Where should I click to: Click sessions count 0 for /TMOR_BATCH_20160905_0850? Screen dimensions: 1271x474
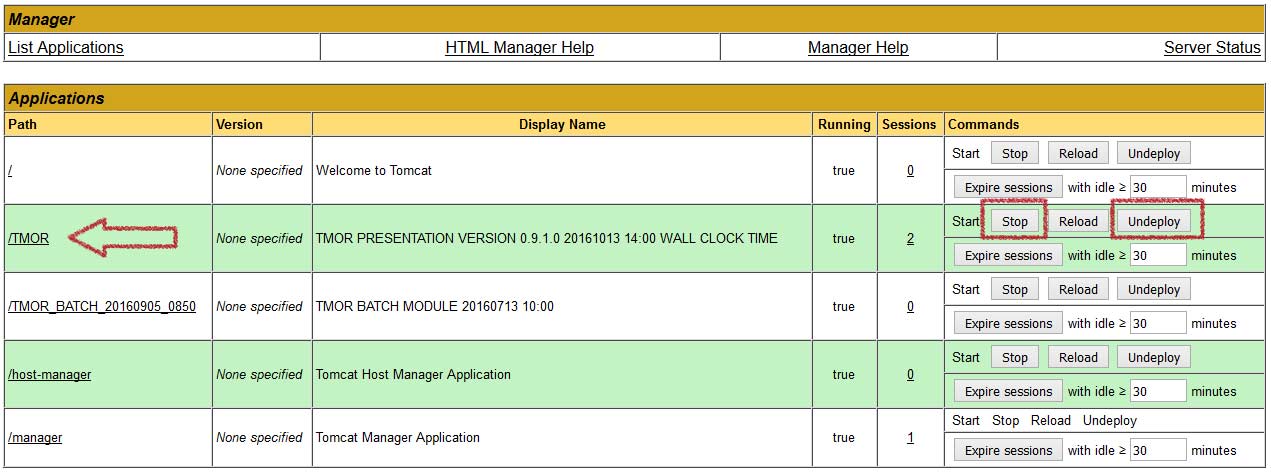tap(910, 306)
